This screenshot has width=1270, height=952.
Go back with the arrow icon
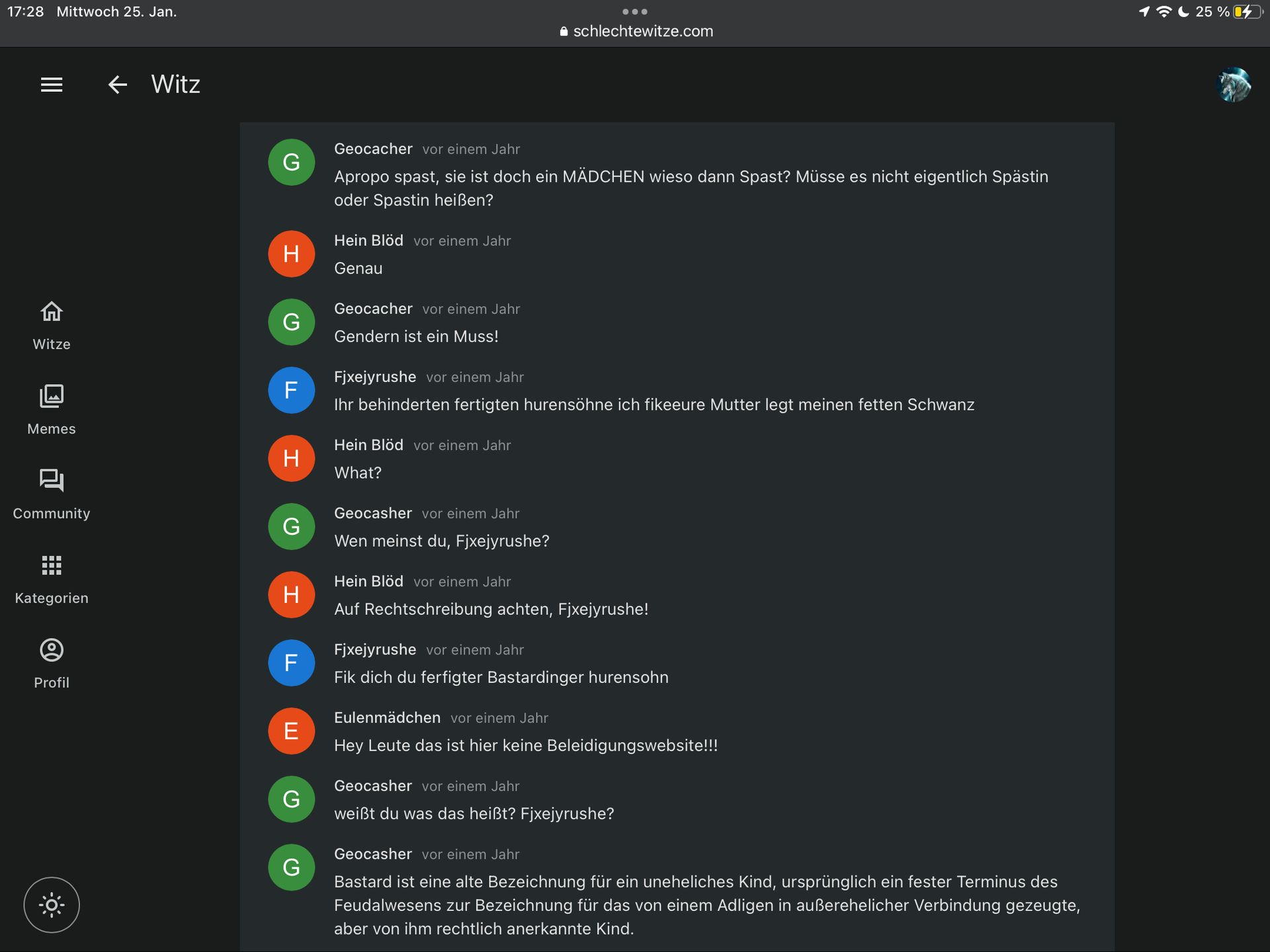point(117,85)
